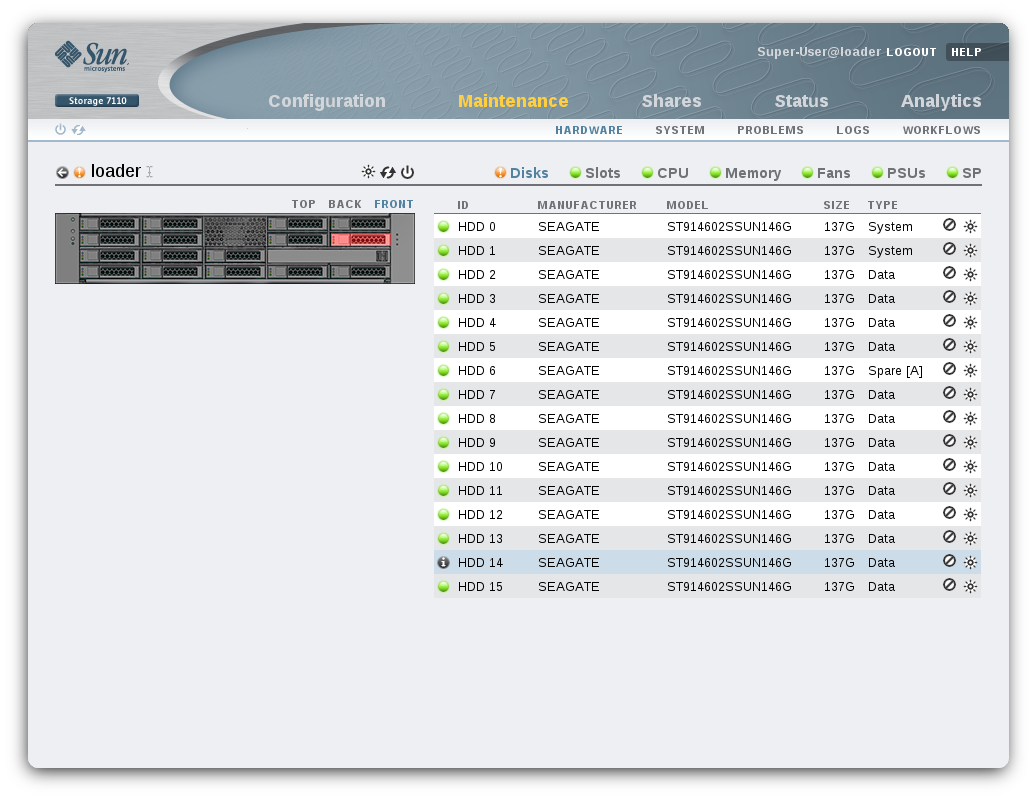1034x799 pixels.
Task: Click the offline icon for HDD 11
Action: [949, 489]
